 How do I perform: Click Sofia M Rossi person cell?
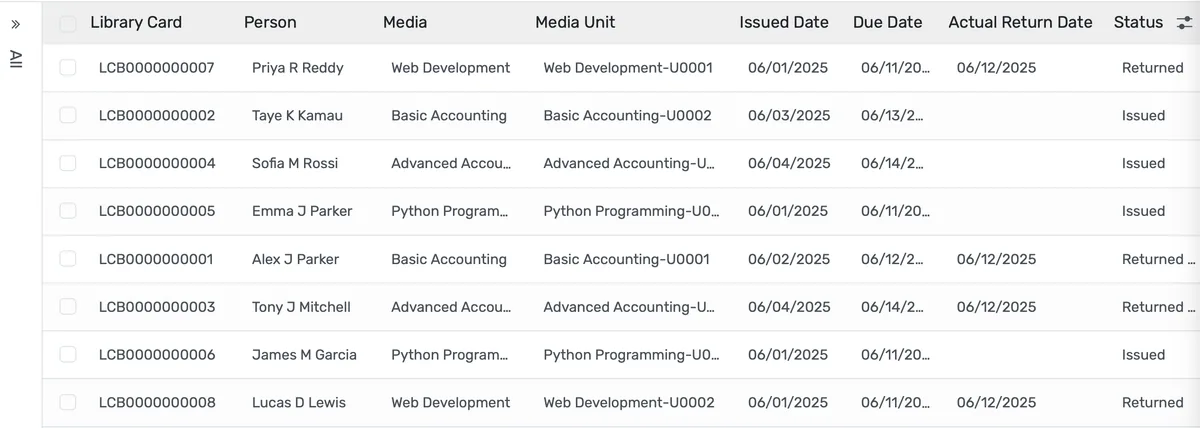point(295,164)
